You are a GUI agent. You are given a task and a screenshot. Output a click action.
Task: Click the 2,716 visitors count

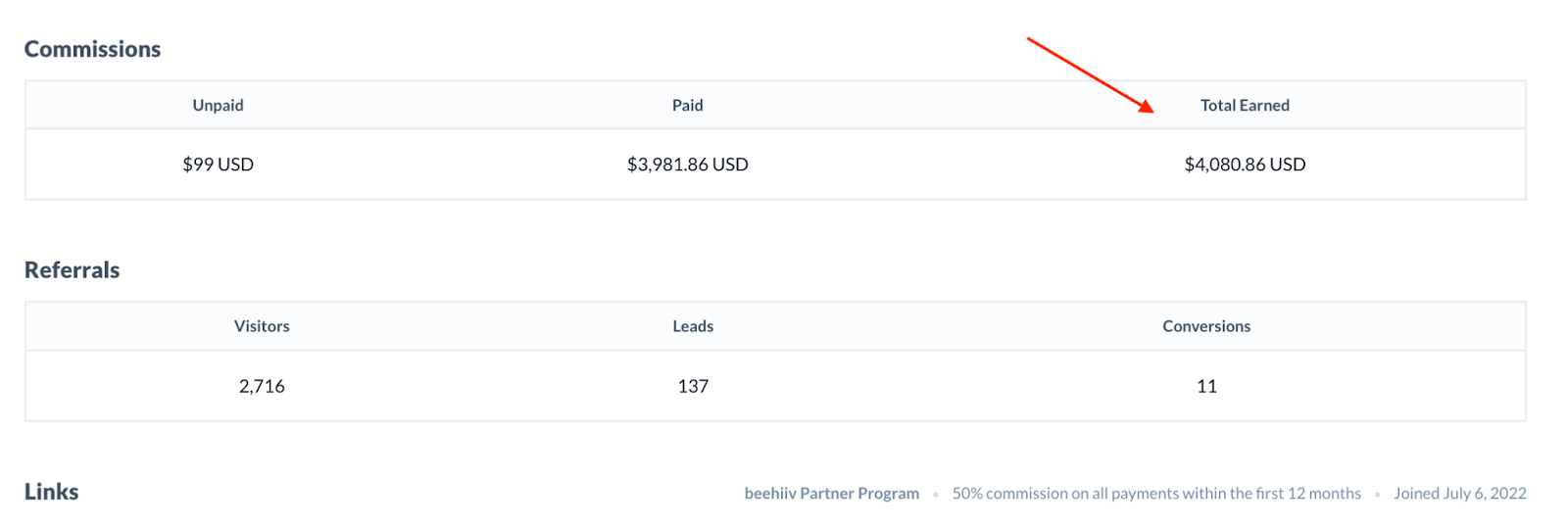[x=262, y=386]
